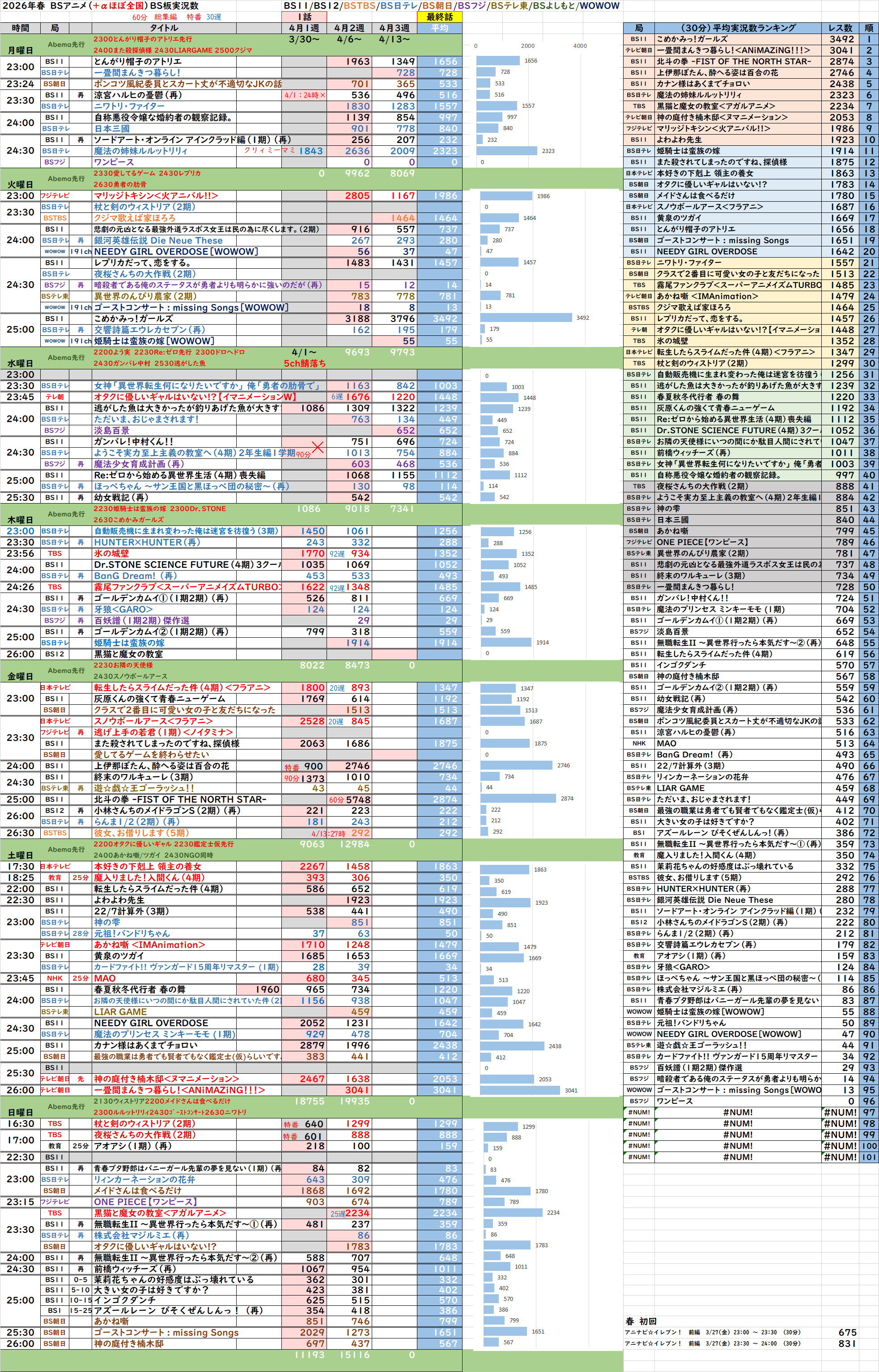Image resolution: width=879 pixels, height=1372 pixels.
Task: Click the (30分)平均実況数ランキング header
Action: coord(738,28)
